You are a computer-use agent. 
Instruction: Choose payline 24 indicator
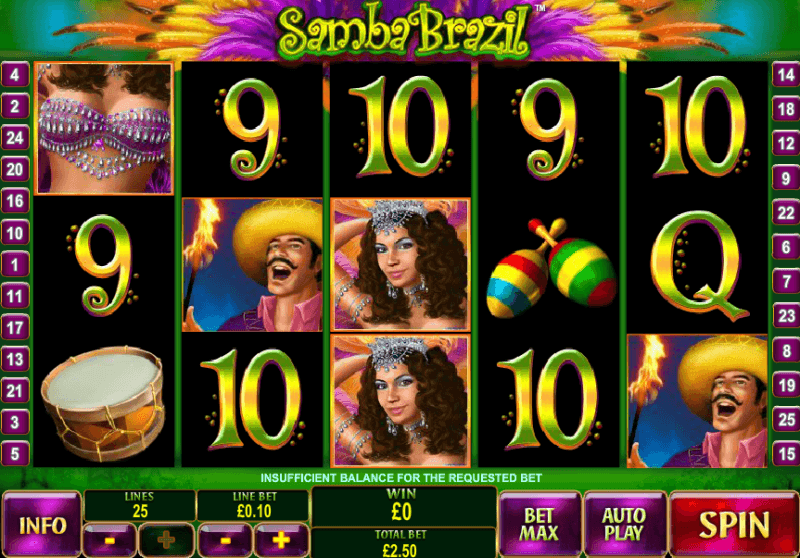pyautogui.click(x=15, y=138)
